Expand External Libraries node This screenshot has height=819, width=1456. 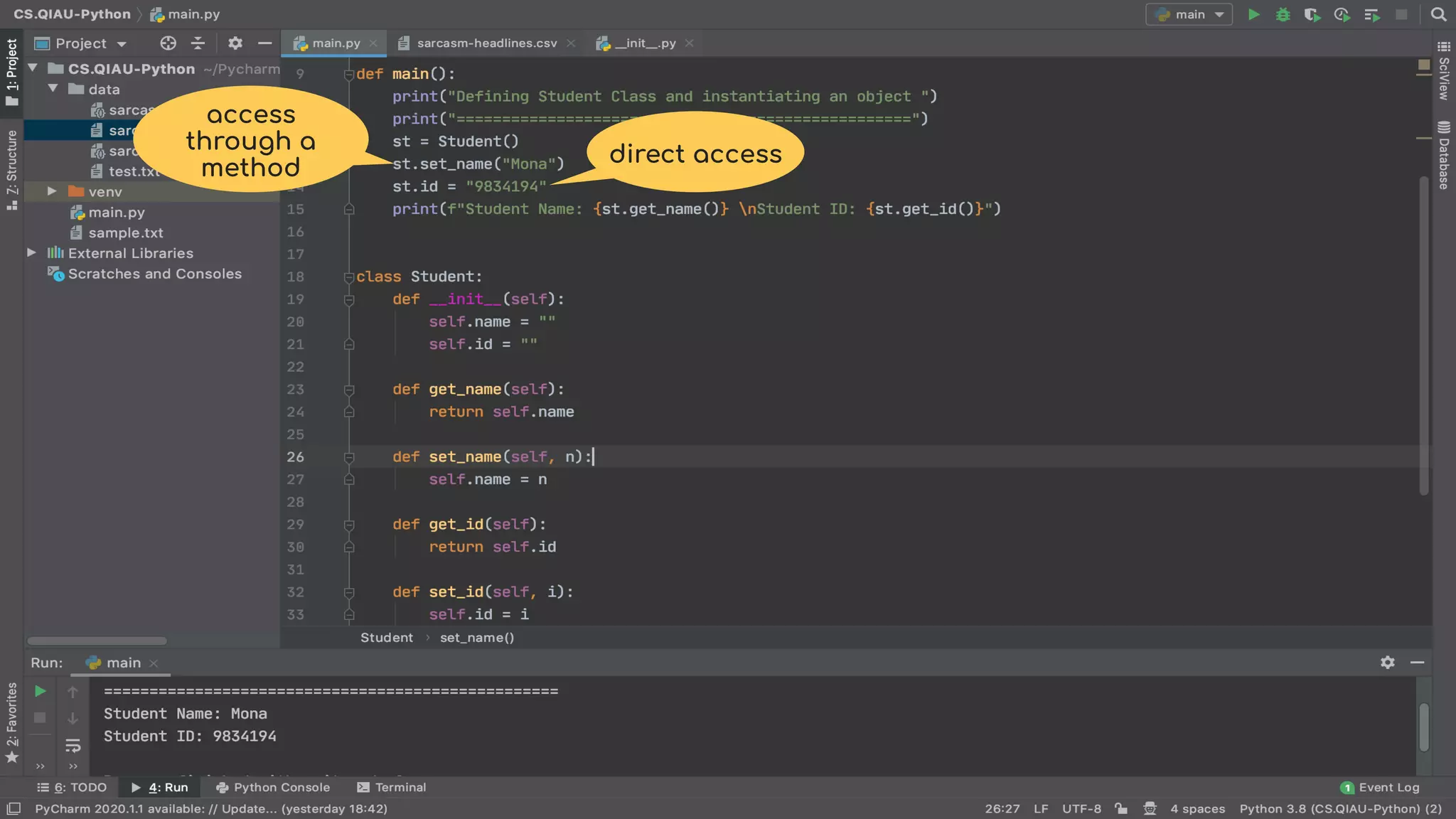(32, 253)
